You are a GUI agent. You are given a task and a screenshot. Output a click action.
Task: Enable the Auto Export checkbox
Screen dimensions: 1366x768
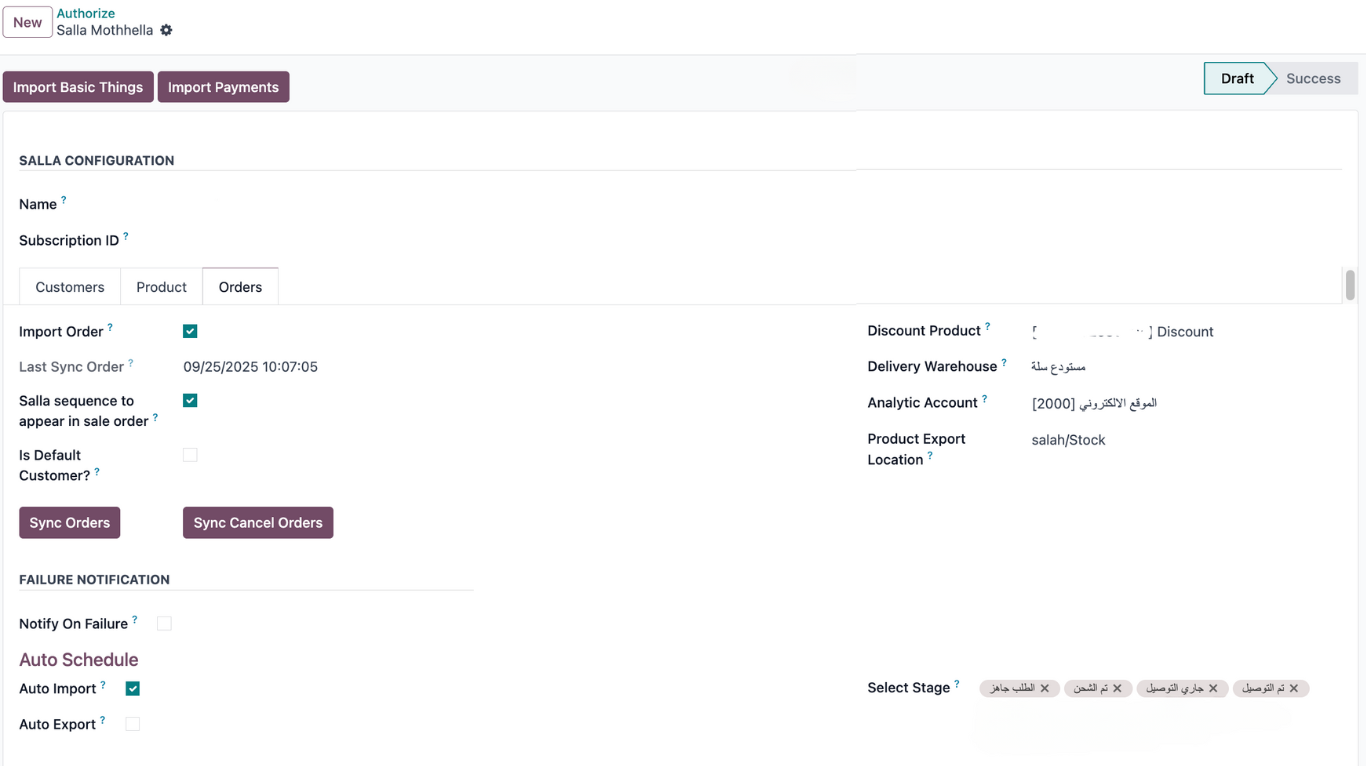pyautogui.click(x=133, y=724)
